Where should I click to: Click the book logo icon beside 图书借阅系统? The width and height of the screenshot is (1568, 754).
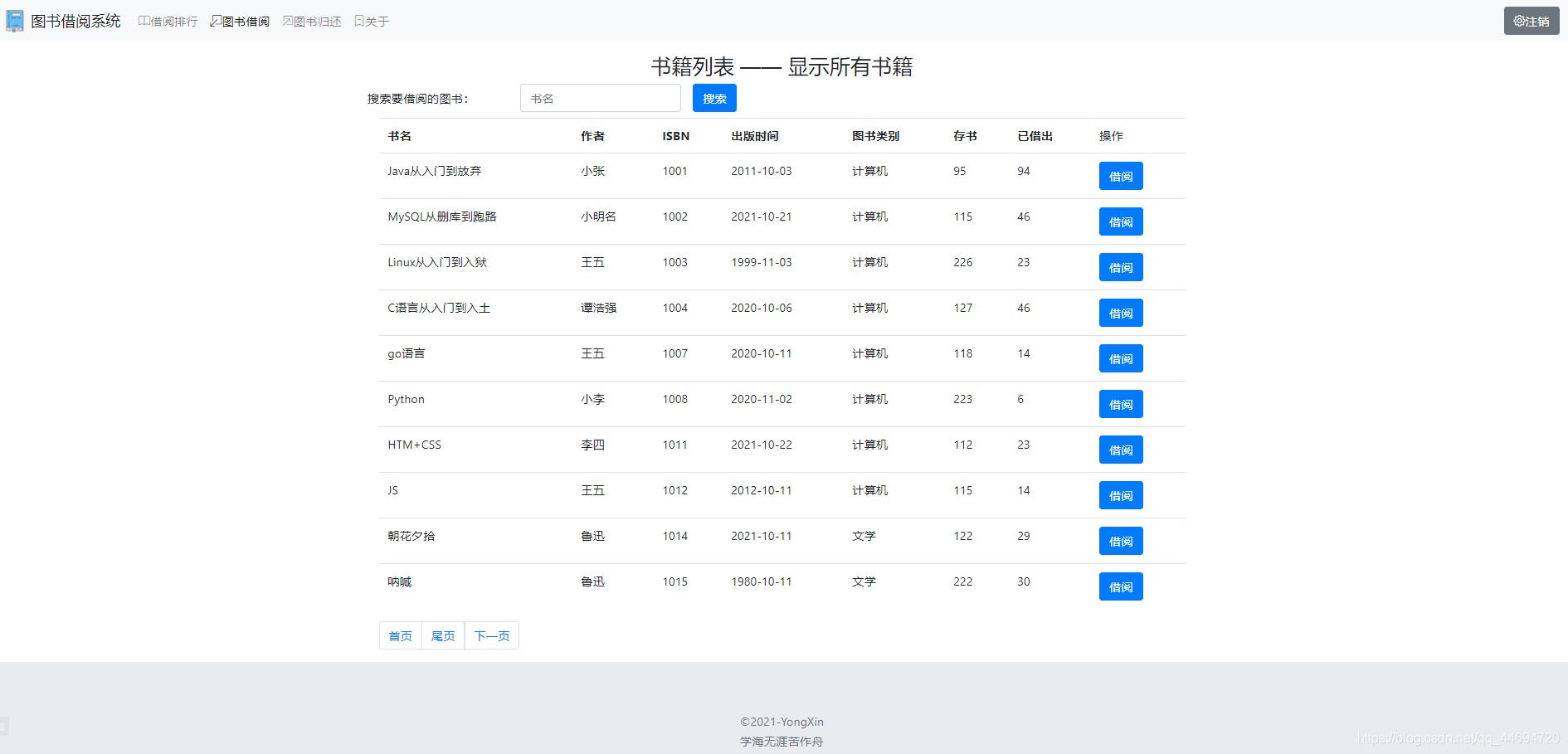[x=13, y=20]
